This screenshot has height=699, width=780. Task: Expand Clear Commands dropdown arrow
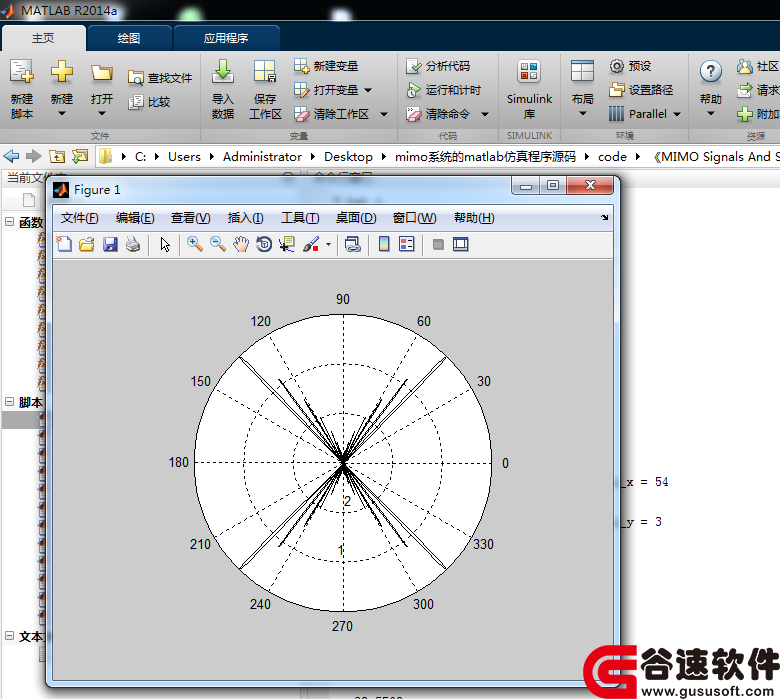tap(485, 114)
